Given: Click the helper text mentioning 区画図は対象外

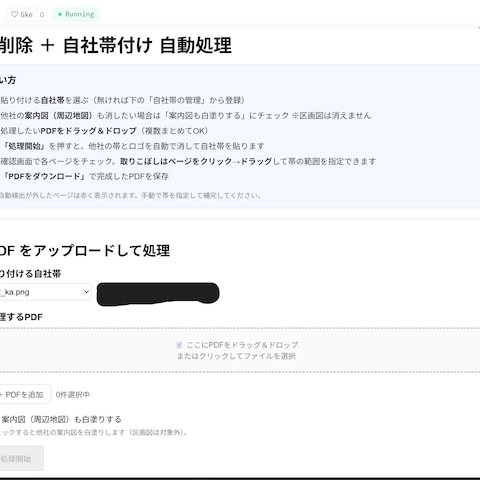Looking at the screenshot, I should [x=95, y=432].
